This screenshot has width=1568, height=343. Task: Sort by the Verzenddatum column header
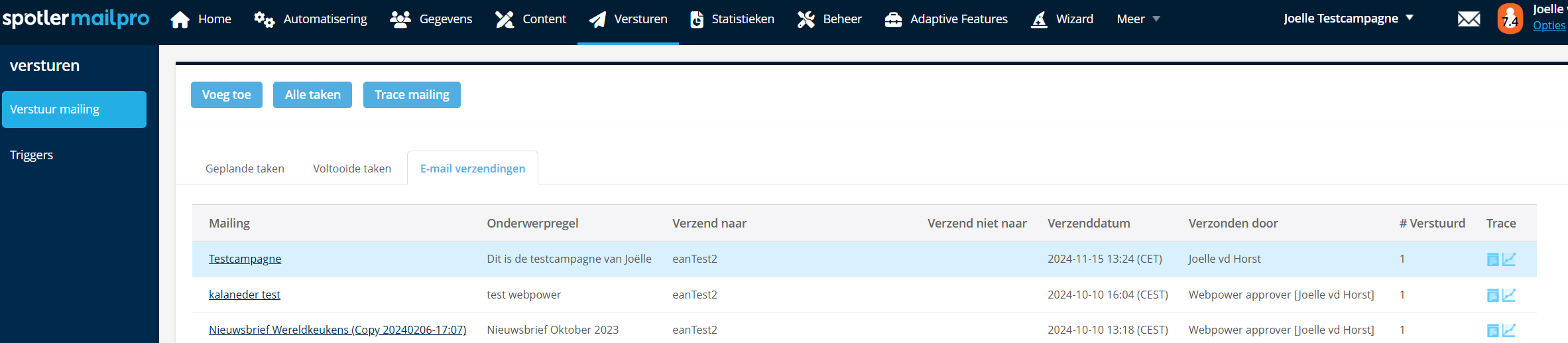pos(1089,224)
